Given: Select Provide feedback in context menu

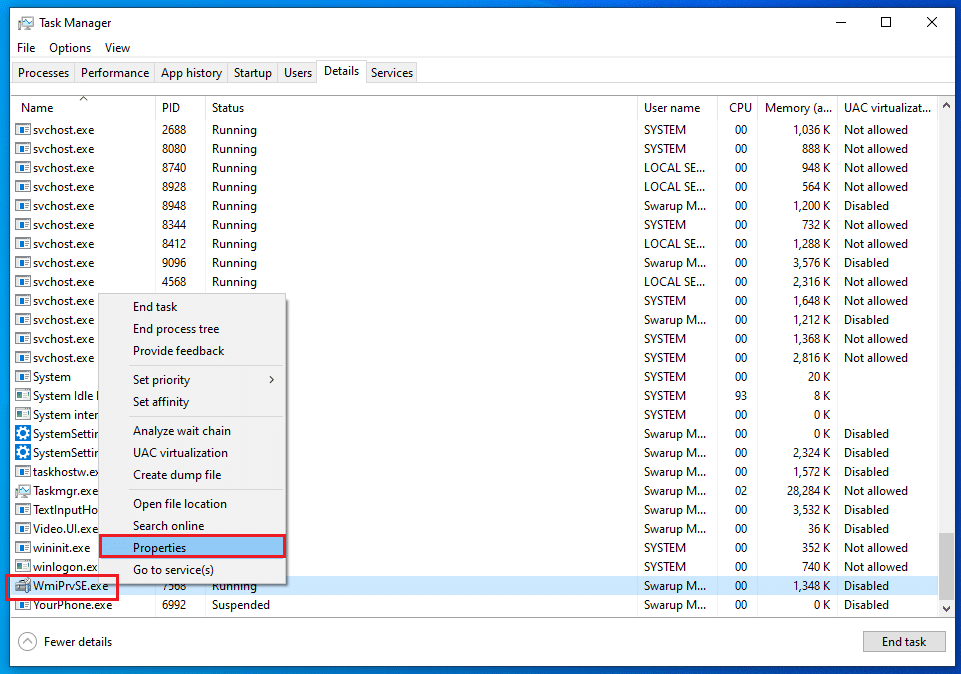Looking at the screenshot, I should [192, 351].
